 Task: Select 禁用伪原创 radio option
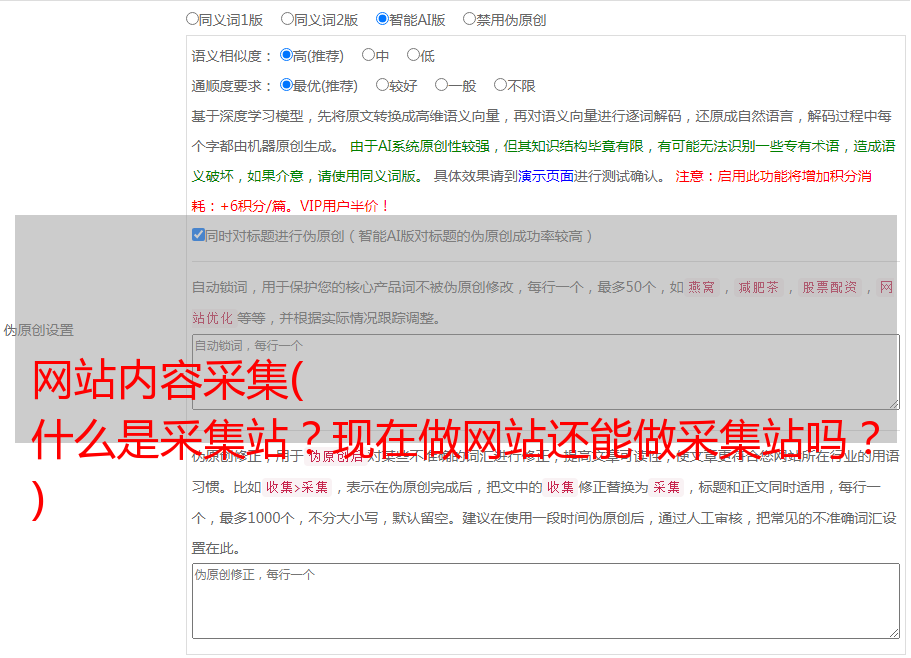469,19
